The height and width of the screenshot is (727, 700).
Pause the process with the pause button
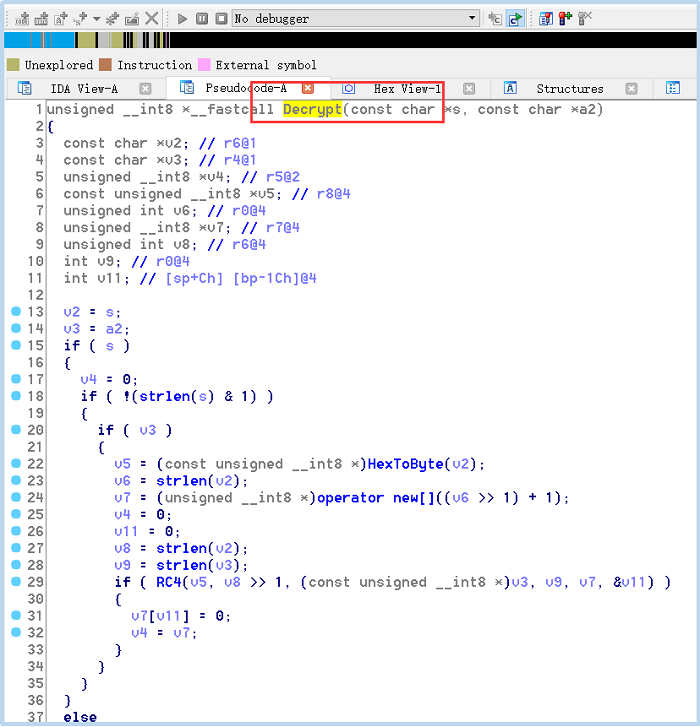[202, 19]
